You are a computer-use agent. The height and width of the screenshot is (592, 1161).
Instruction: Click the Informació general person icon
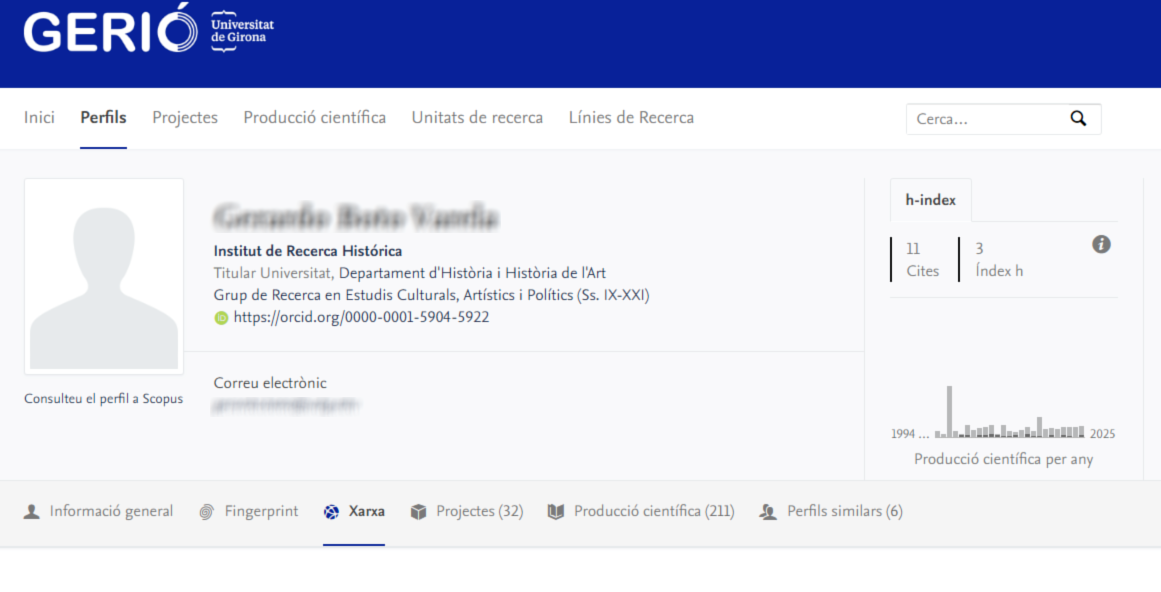[x=32, y=512]
